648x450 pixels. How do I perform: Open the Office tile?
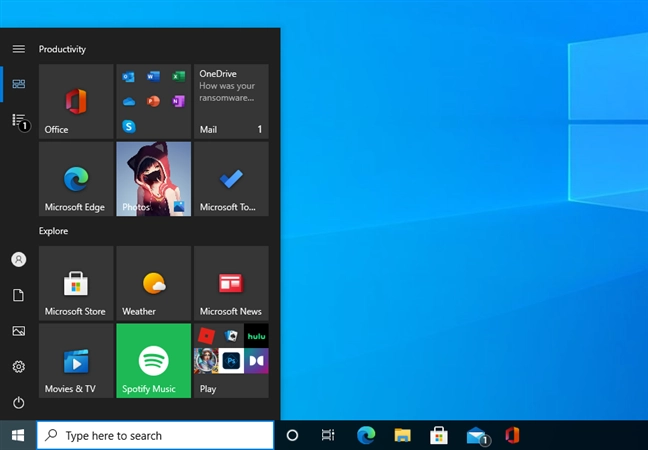tap(76, 101)
